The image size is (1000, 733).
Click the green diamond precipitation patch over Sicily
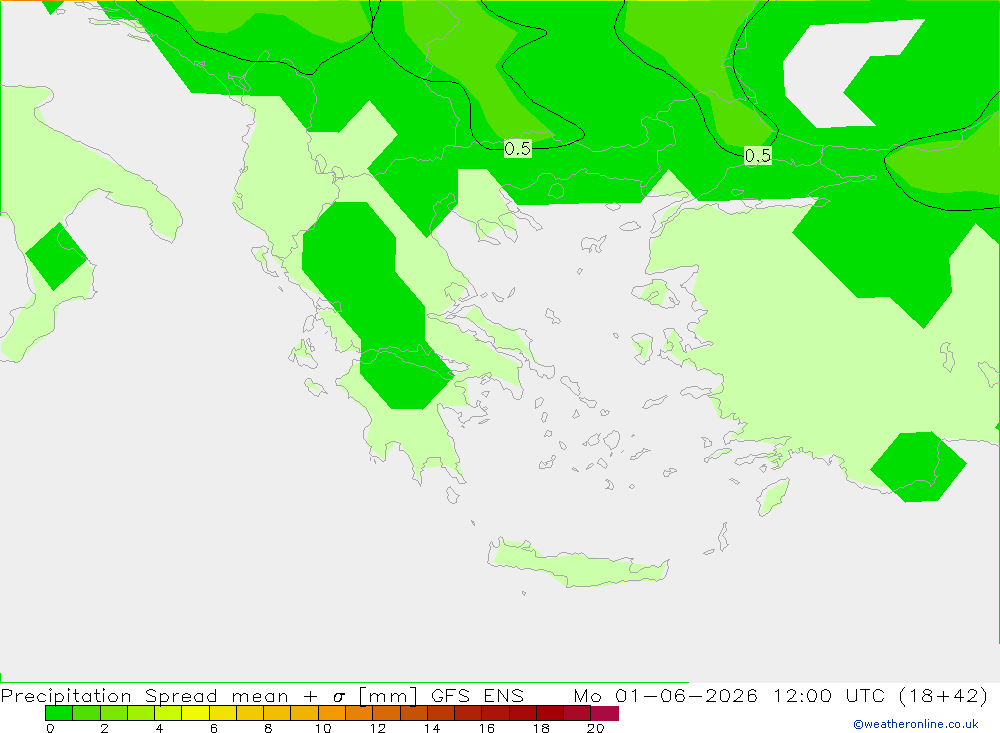click(56, 256)
